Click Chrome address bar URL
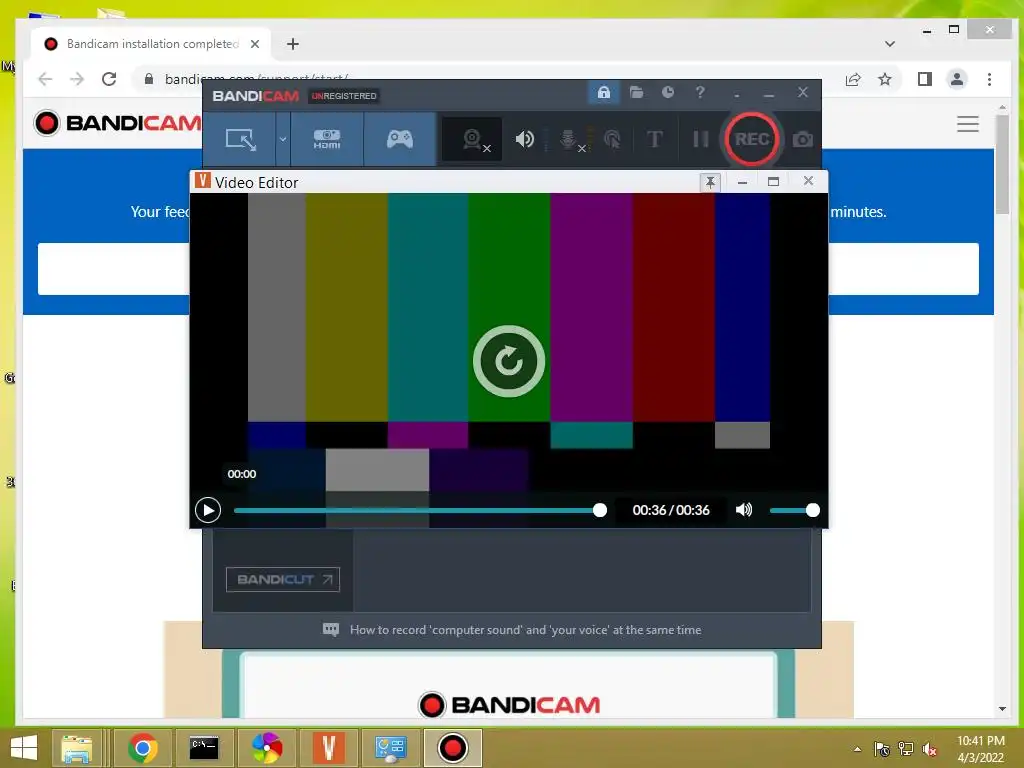This screenshot has height=768, width=1024. pos(256,79)
